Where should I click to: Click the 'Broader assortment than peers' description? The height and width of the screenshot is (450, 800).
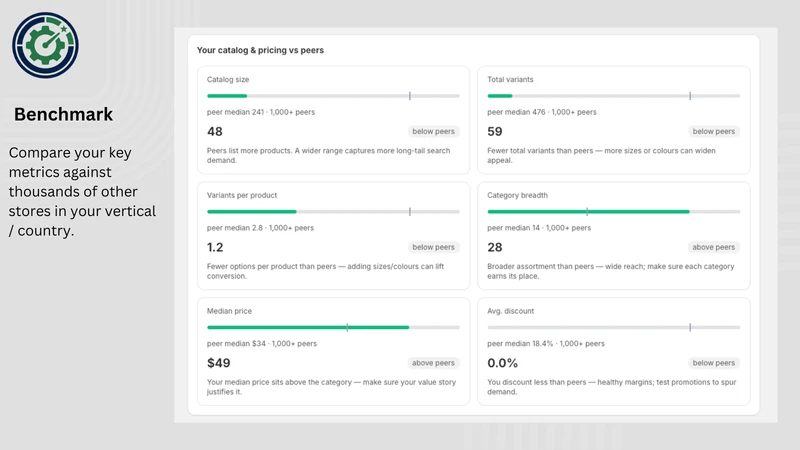pyautogui.click(x=611, y=271)
